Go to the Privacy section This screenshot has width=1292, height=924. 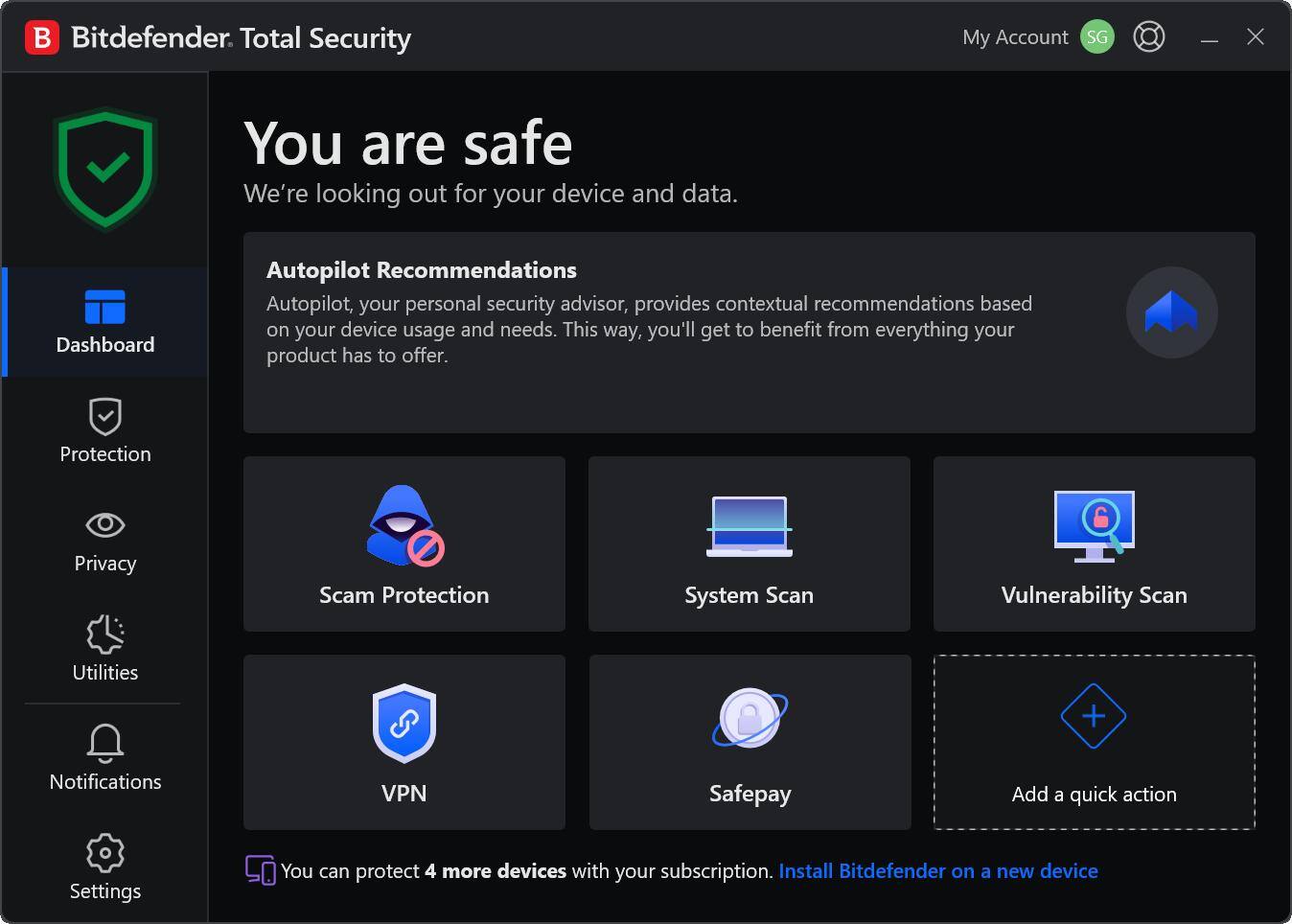(x=105, y=541)
